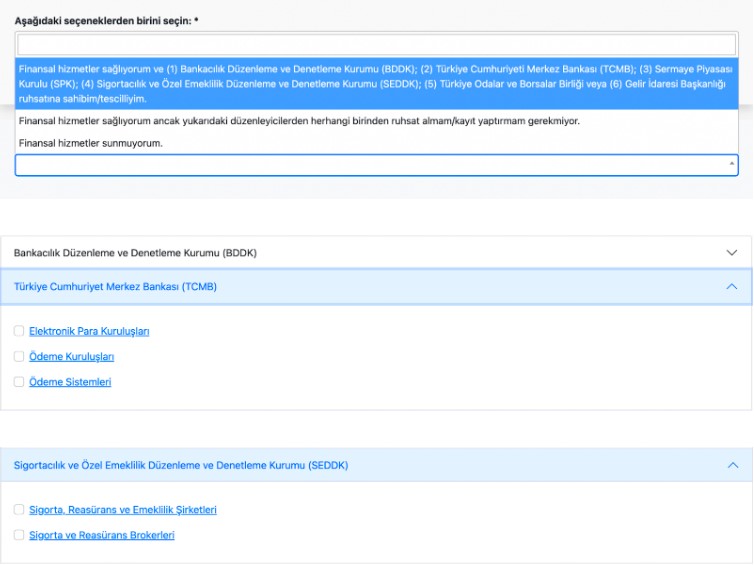Collapse the TCMB section using chevron

coord(732,287)
